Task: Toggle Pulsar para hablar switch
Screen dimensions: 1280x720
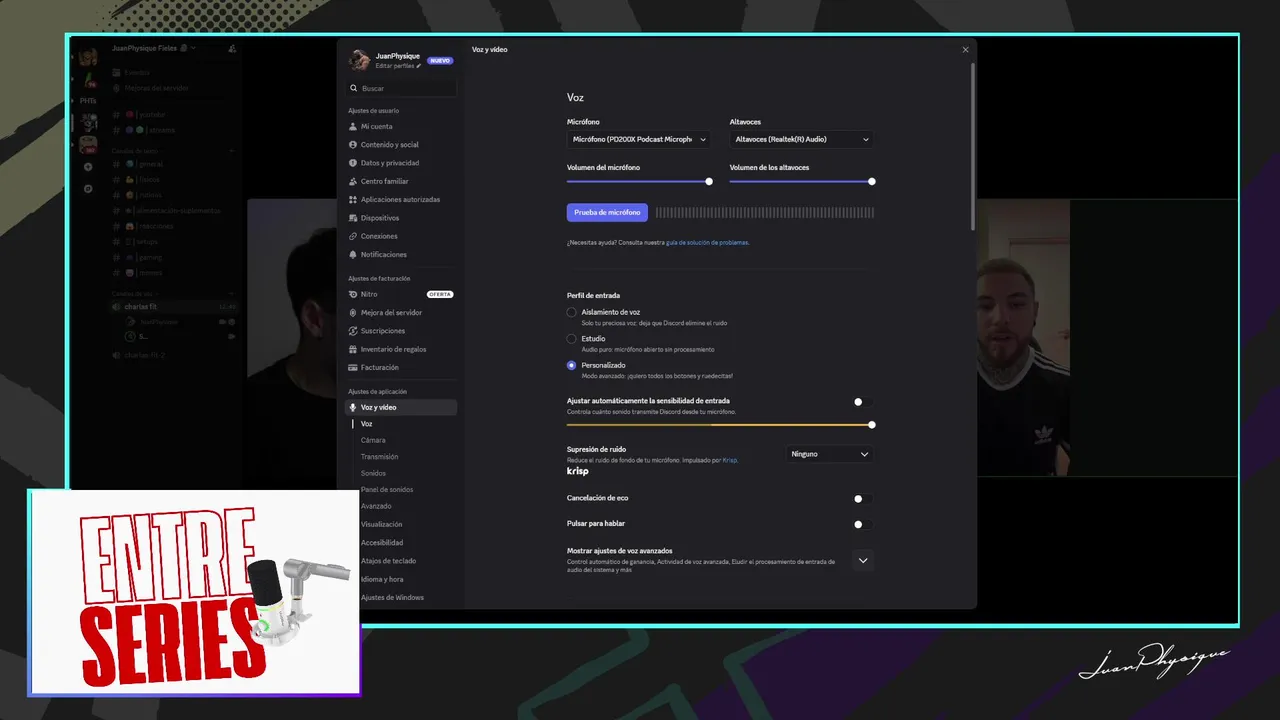Action: click(x=862, y=524)
